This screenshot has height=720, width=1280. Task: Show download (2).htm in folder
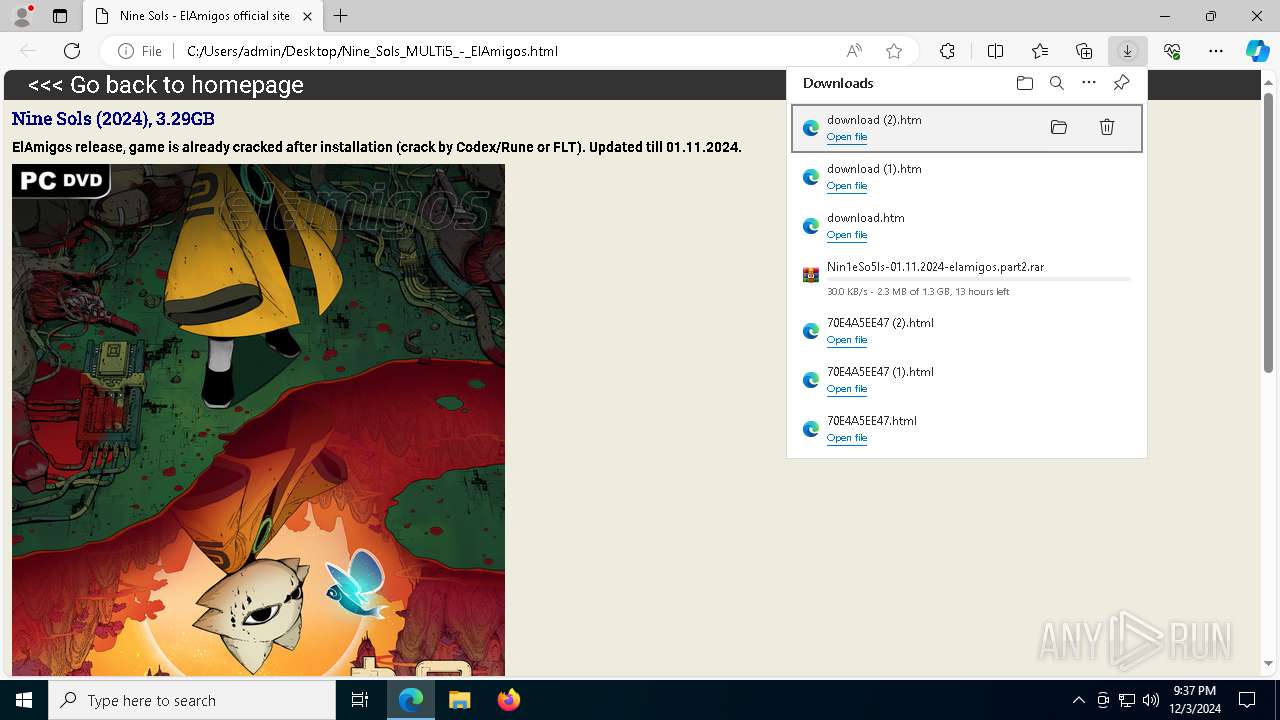1059,127
